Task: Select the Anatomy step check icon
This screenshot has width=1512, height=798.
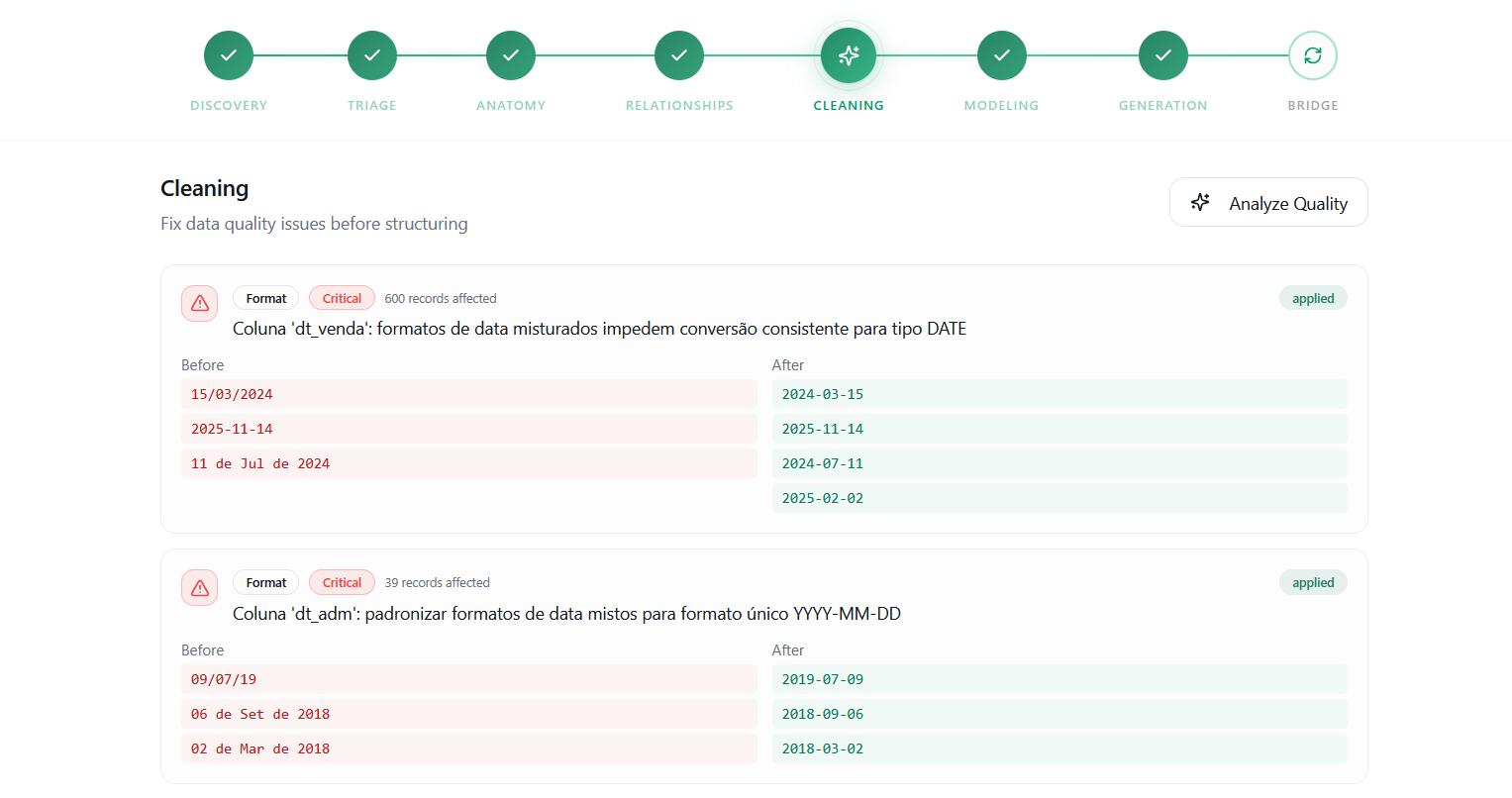Action: pyautogui.click(x=511, y=55)
